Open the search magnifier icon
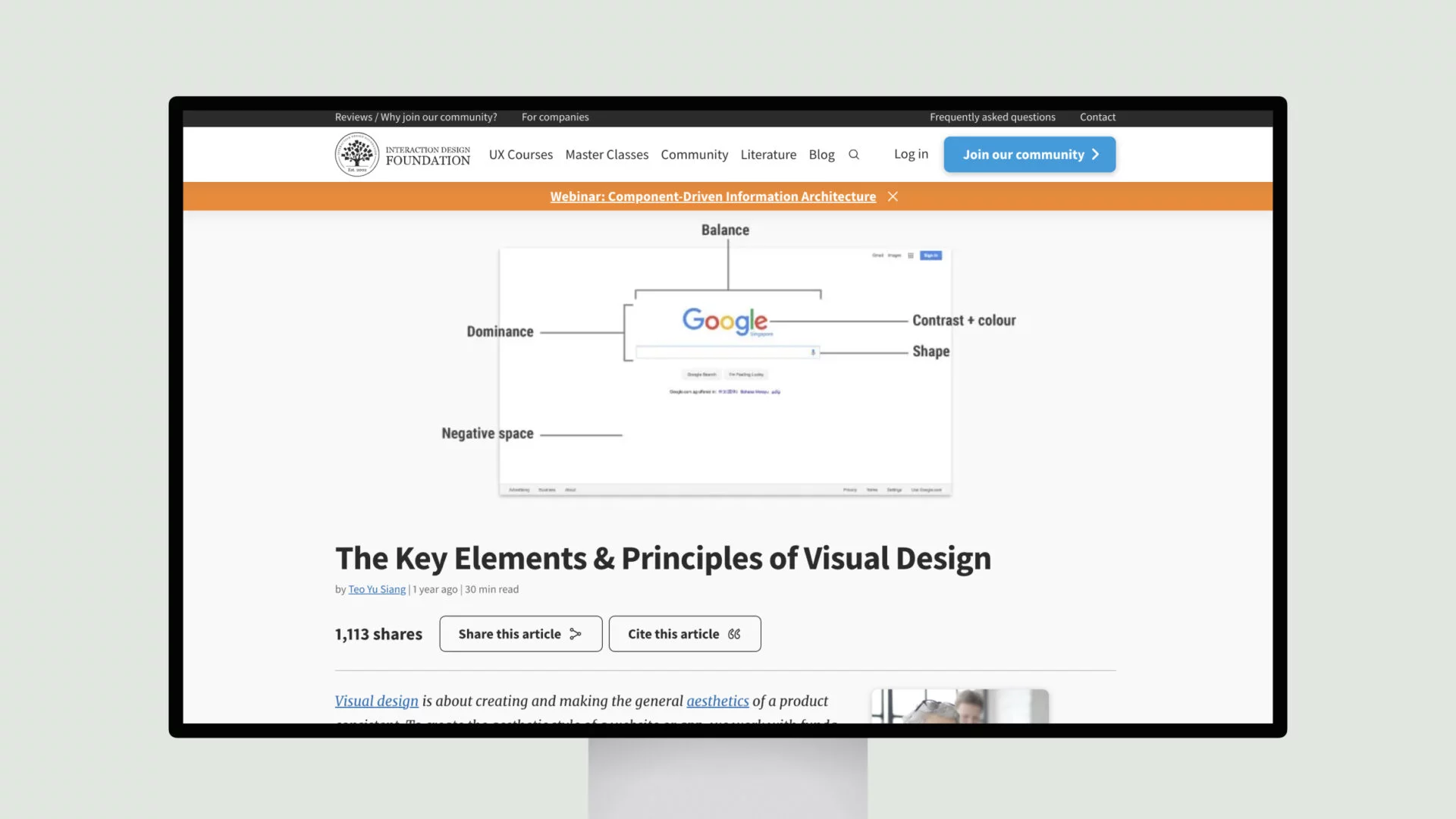Image resolution: width=1456 pixels, height=819 pixels. click(x=854, y=155)
